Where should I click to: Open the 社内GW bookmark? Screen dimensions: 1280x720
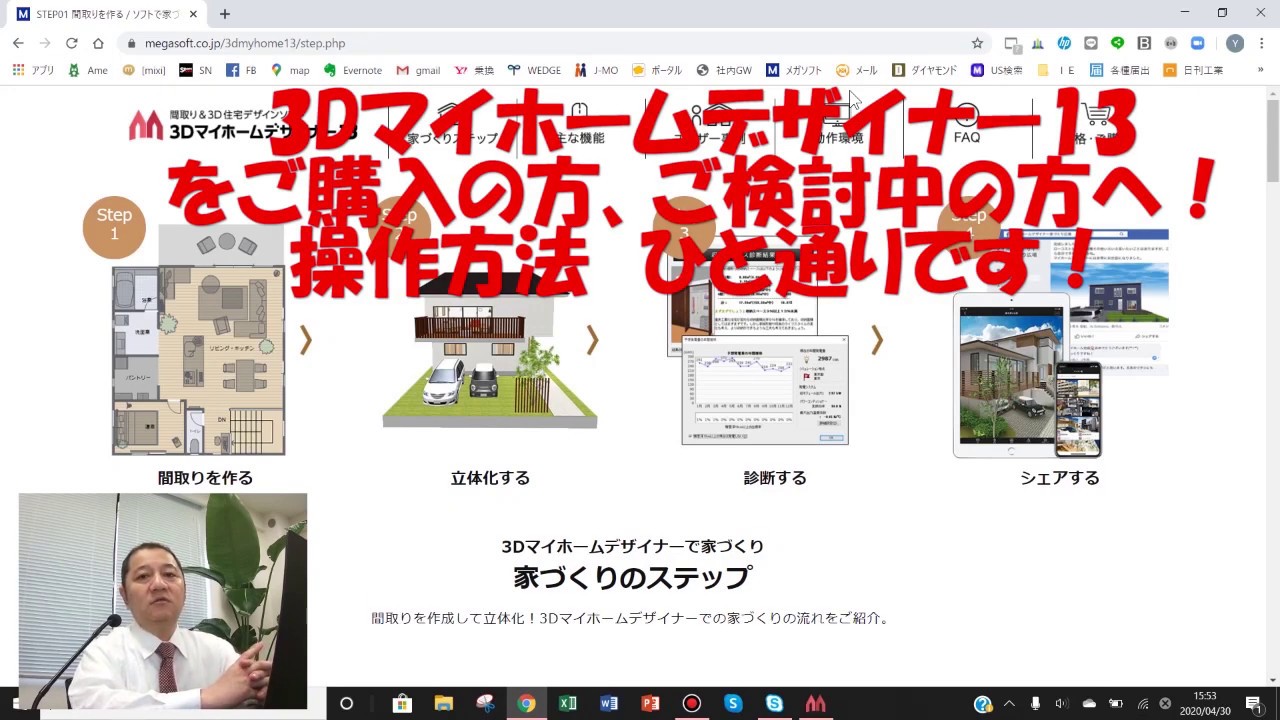pyautogui.click(x=724, y=70)
